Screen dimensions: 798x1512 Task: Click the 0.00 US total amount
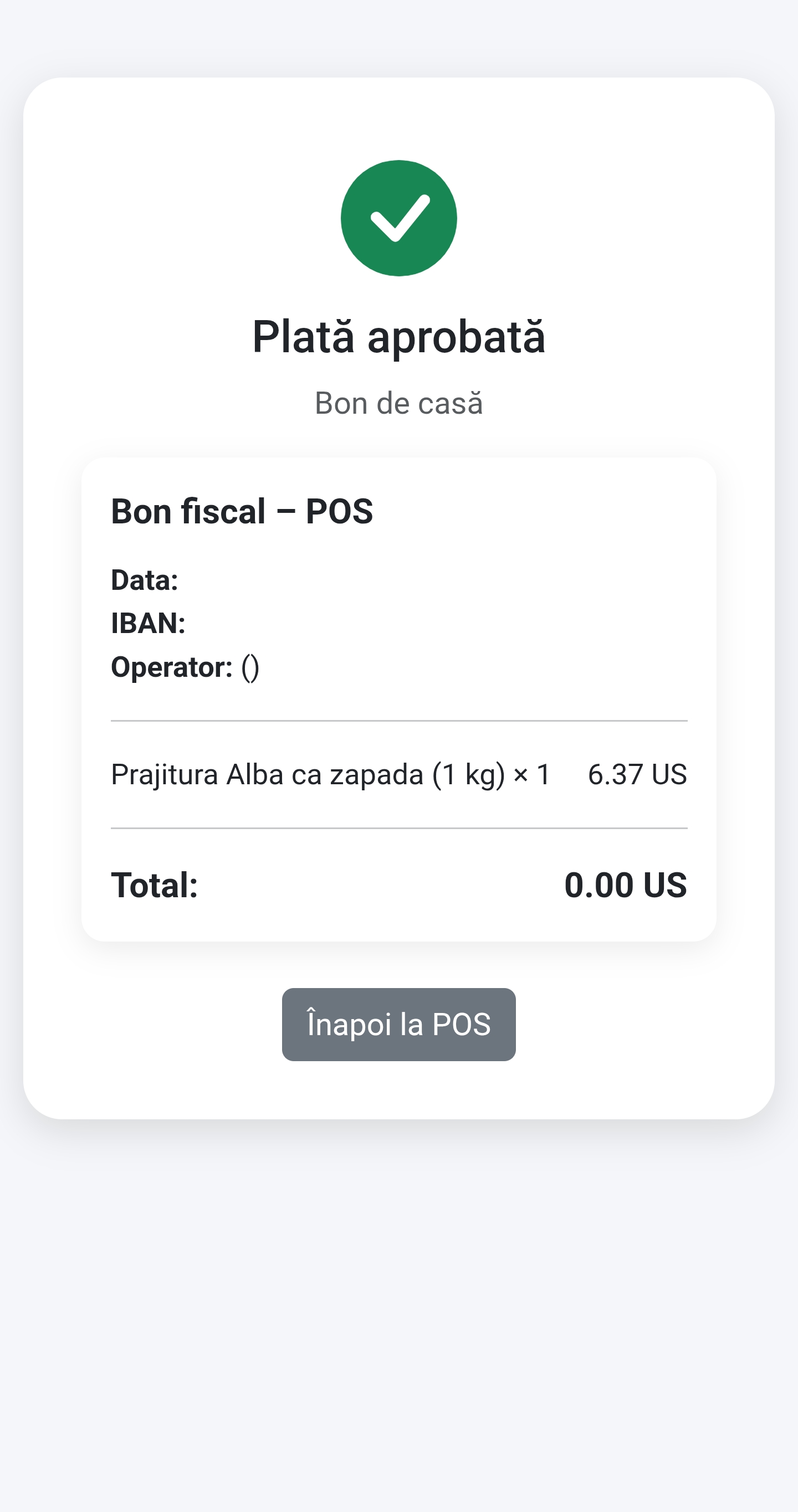(625, 885)
